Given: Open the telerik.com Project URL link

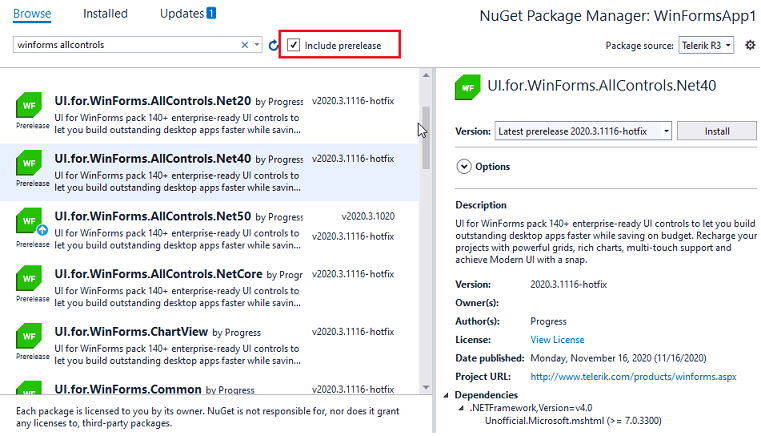Looking at the screenshot, I should pos(633,377).
